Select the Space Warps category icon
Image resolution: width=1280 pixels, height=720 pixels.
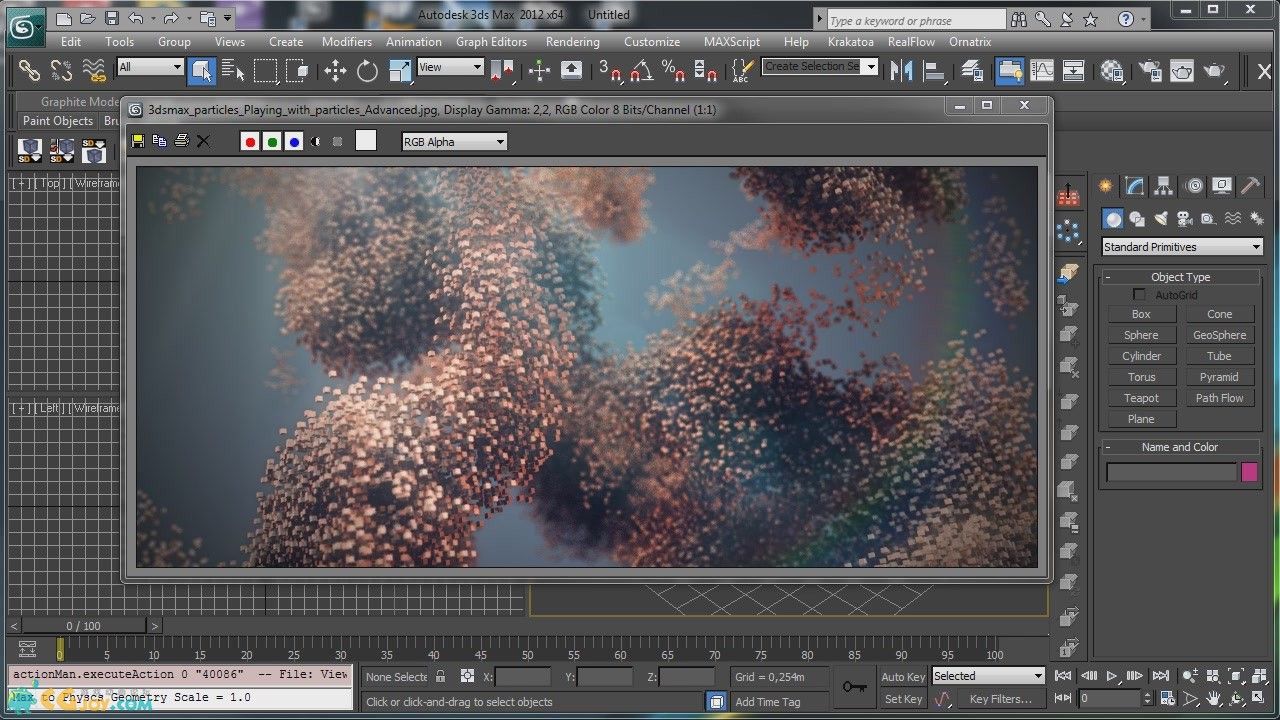(1233, 219)
